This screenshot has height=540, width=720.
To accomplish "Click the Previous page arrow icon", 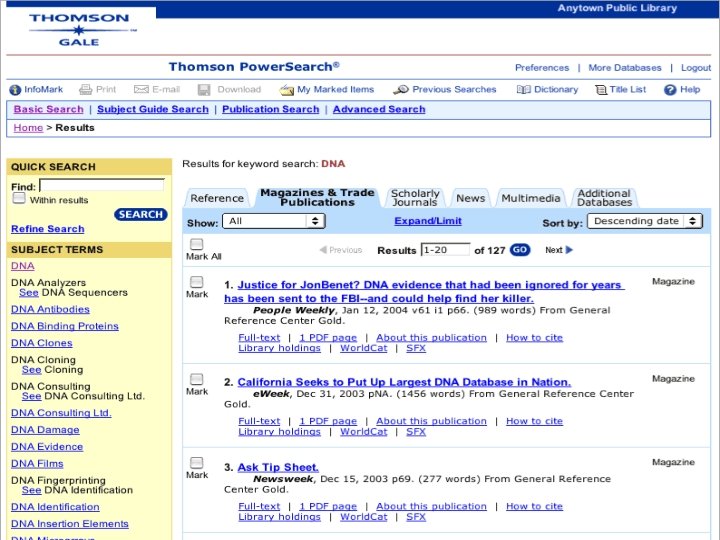I will click(323, 250).
